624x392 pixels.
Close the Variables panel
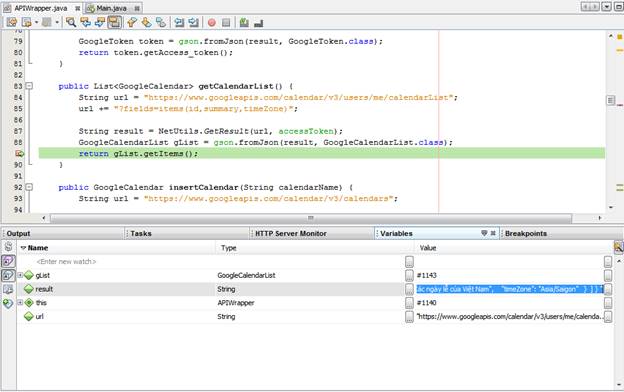493,233
